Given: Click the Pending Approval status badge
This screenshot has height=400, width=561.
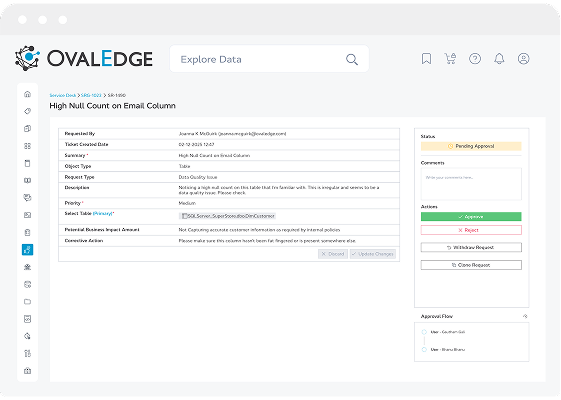Looking at the screenshot, I should 471,146.
